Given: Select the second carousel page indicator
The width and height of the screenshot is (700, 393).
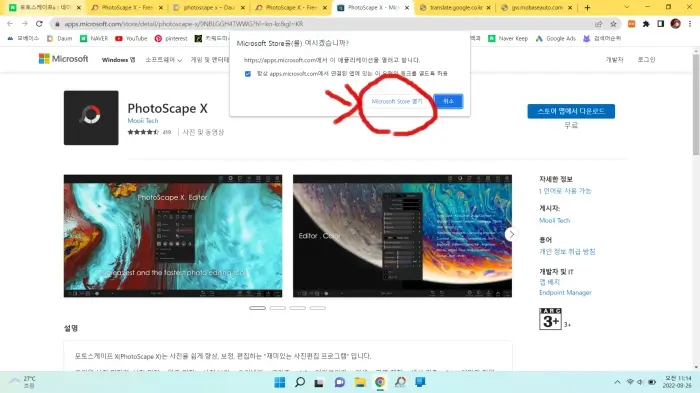Looking at the screenshot, I should [278, 308].
